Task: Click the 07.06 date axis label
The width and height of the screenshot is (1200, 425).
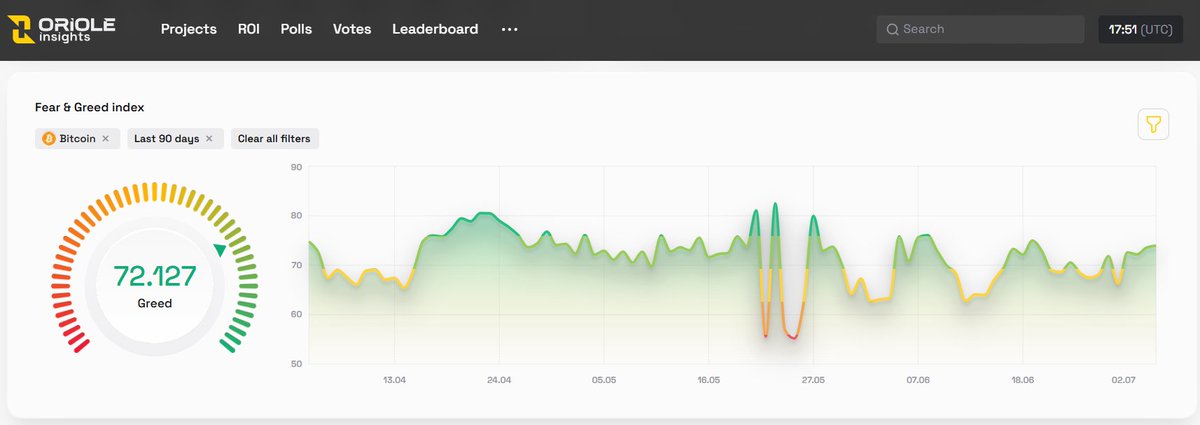Action: 917,380
